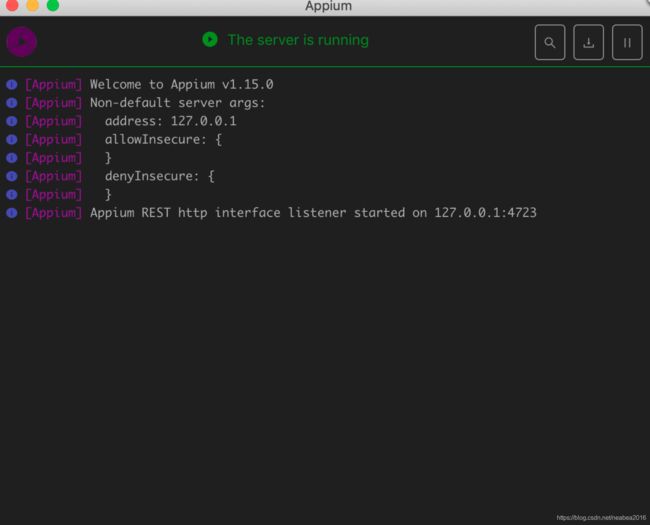650x525 pixels.
Task: Click the green running status icon
Action: [x=210, y=39]
